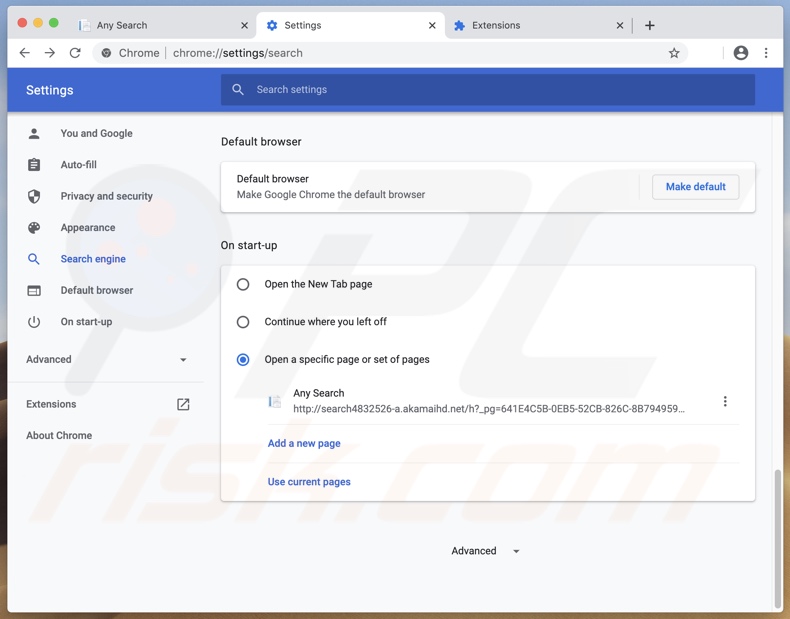The width and height of the screenshot is (790, 619).
Task: Open more actions for Any Search page
Action: tap(725, 401)
